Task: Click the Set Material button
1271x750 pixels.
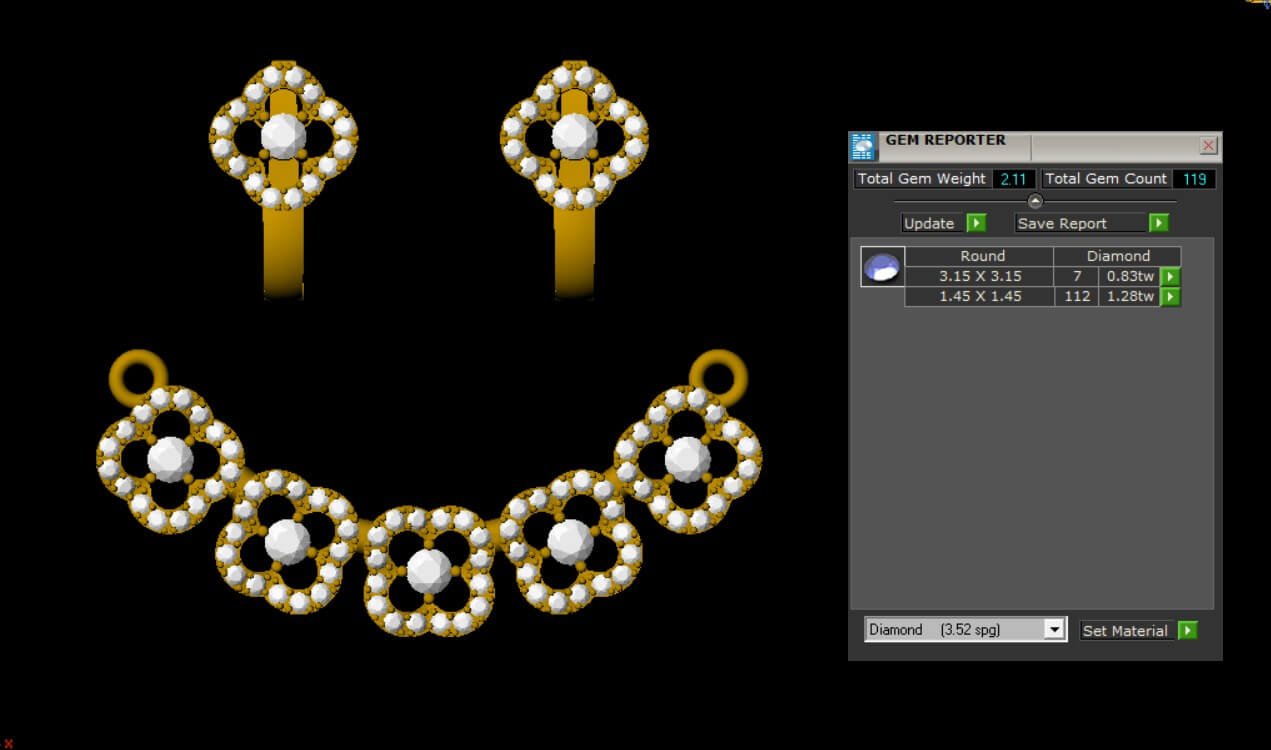Action: (1128, 630)
